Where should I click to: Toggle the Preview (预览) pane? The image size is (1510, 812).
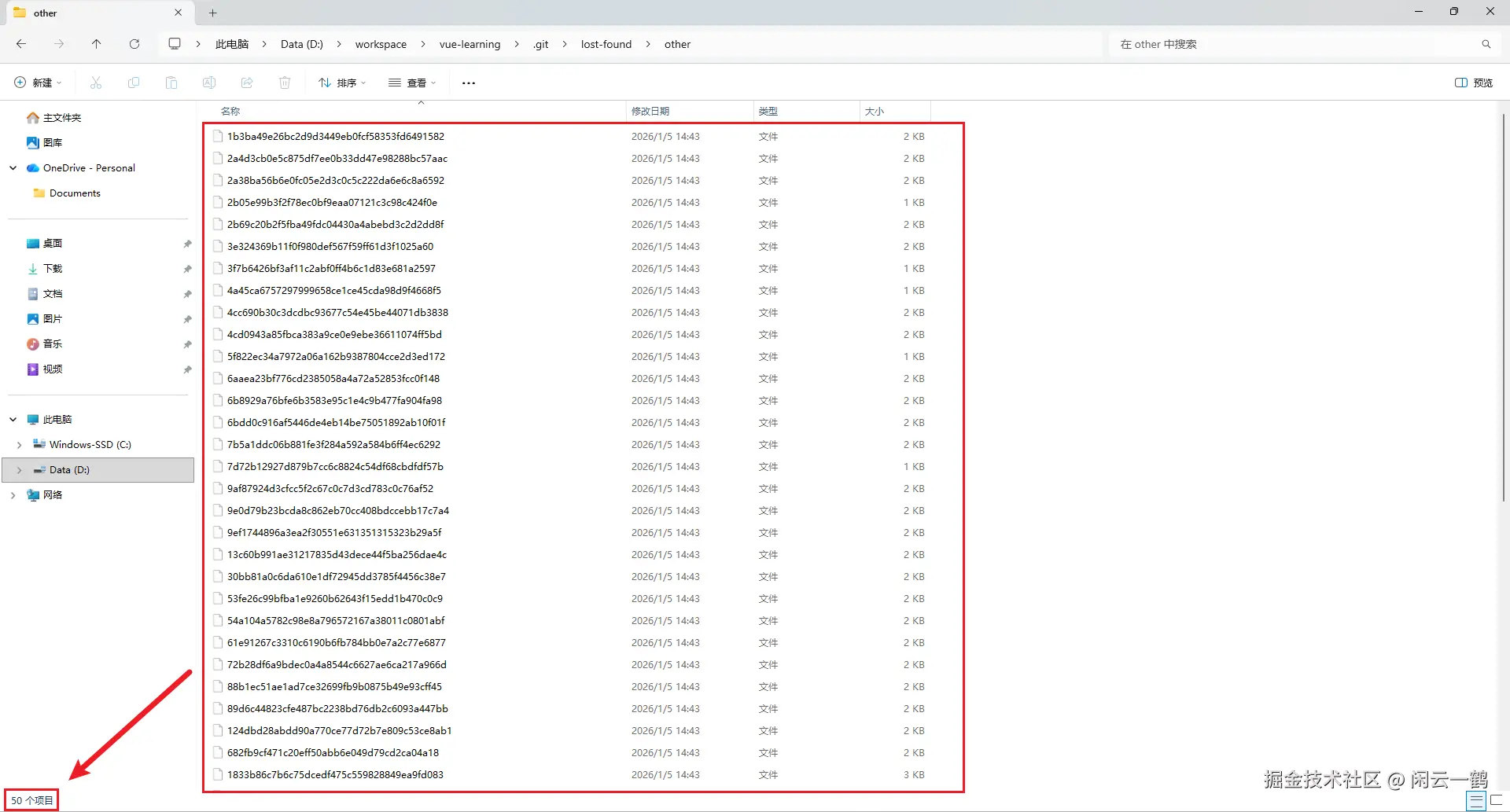pos(1474,83)
